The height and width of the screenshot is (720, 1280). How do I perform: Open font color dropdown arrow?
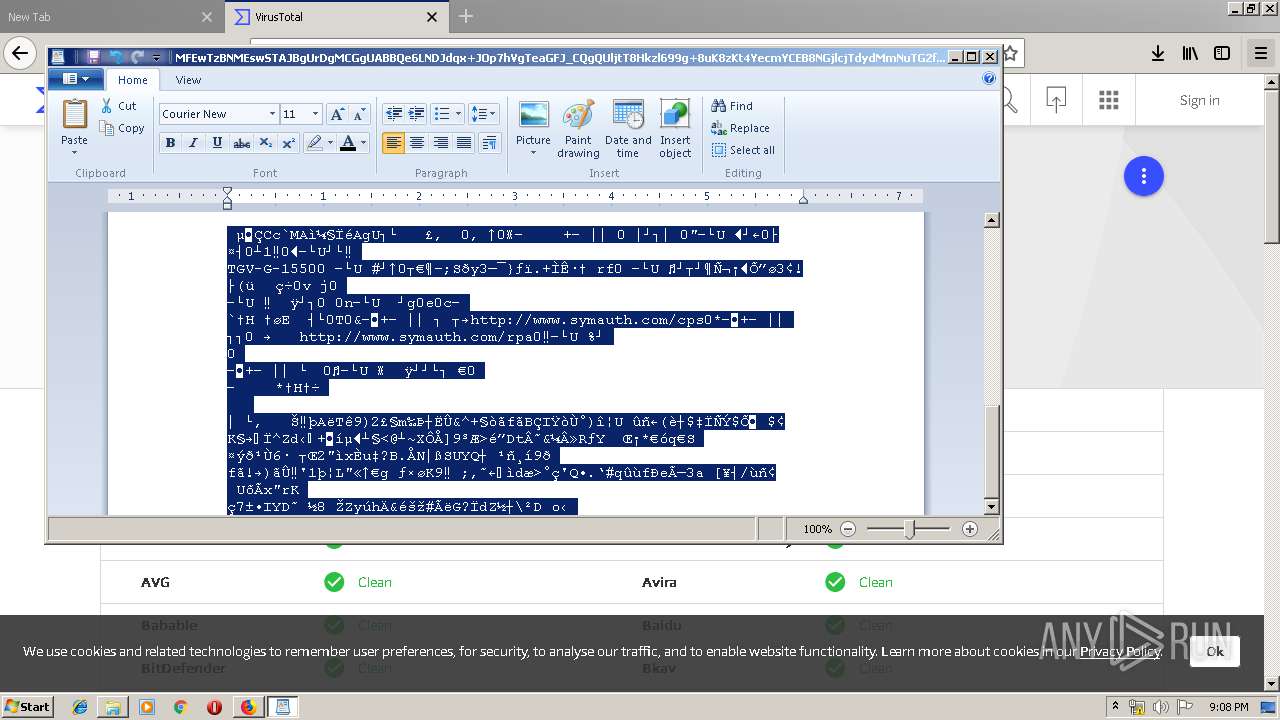tap(362, 143)
